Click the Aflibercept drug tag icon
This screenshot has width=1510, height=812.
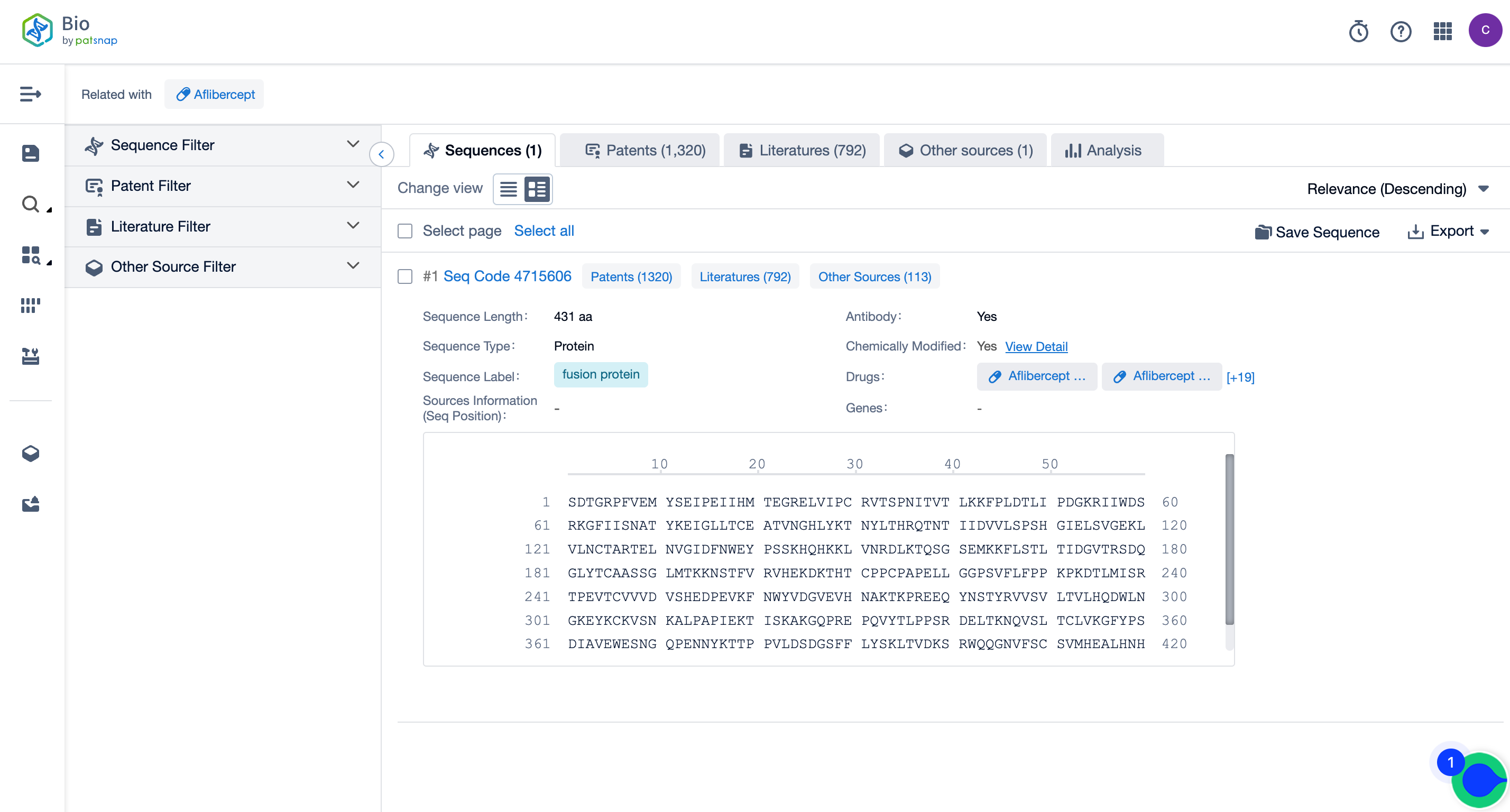coord(995,376)
